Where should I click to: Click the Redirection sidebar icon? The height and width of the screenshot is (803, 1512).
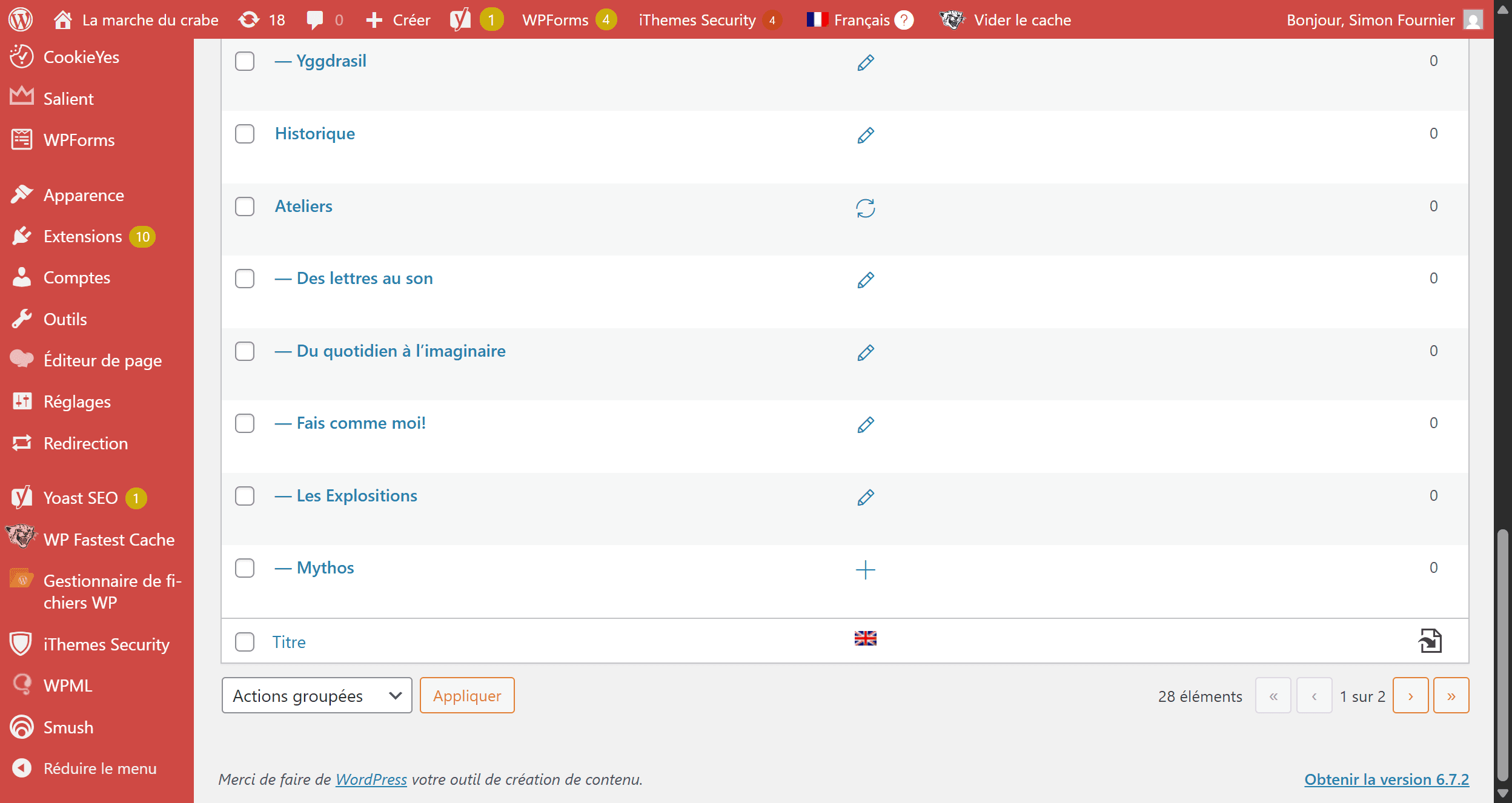pos(22,443)
